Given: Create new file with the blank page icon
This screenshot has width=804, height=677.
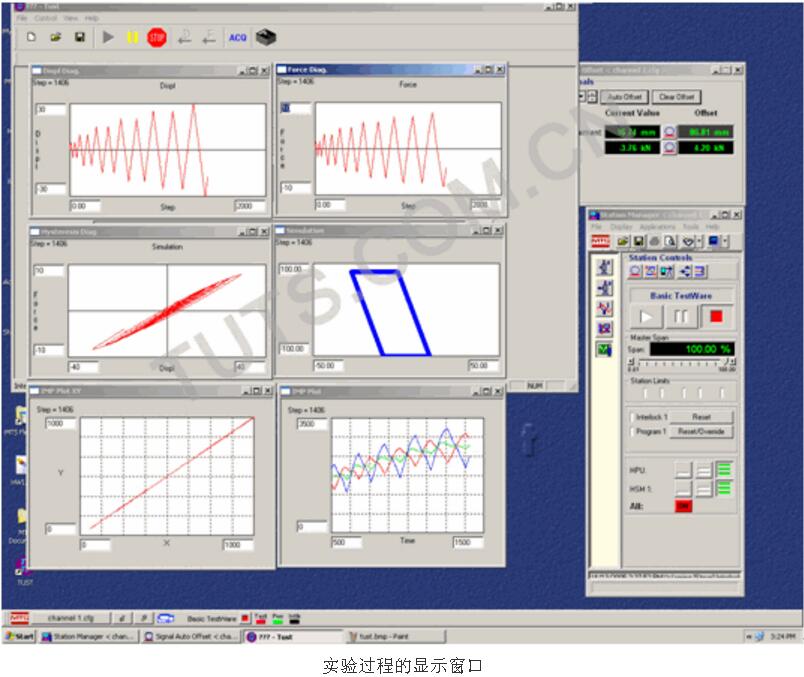Looking at the screenshot, I should click(x=31, y=37).
